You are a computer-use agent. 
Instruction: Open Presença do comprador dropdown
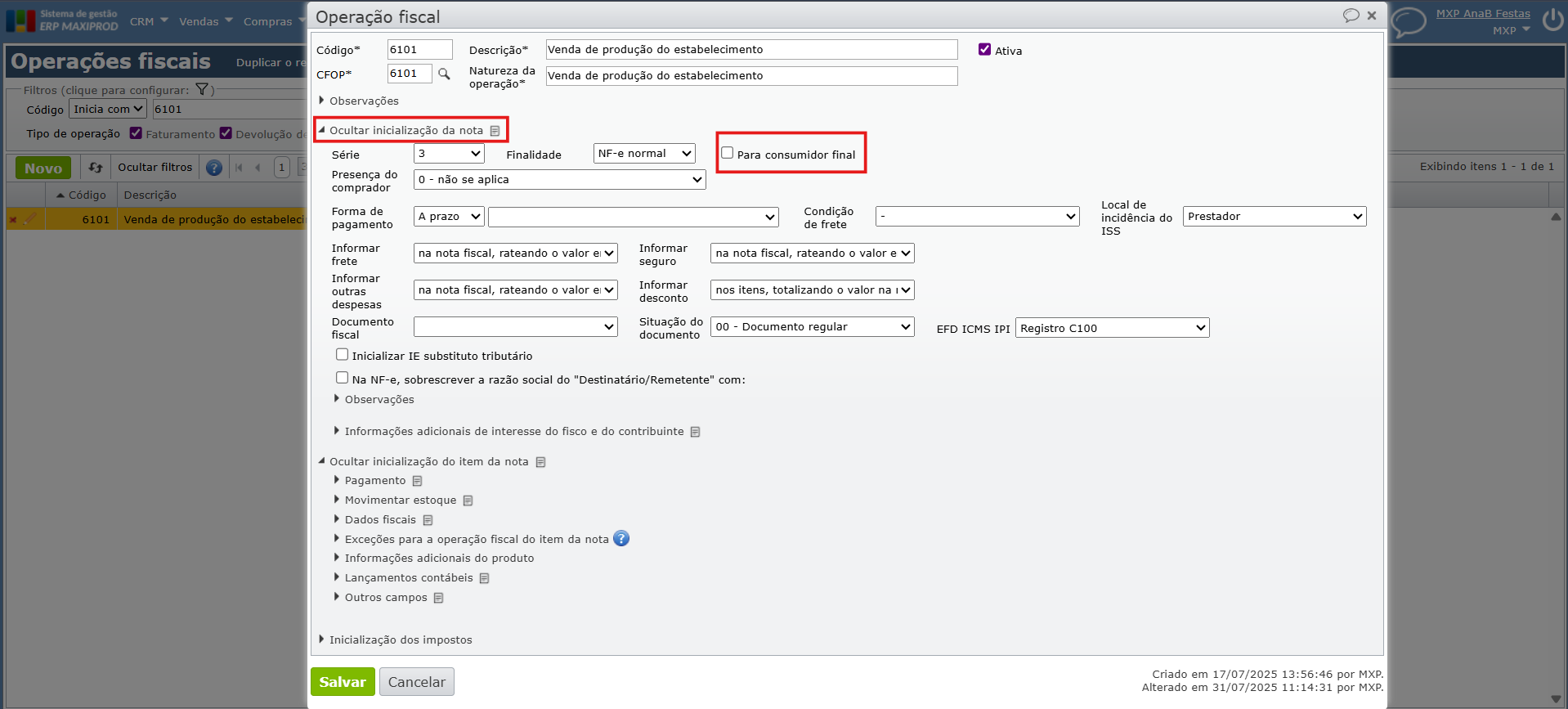(x=559, y=180)
